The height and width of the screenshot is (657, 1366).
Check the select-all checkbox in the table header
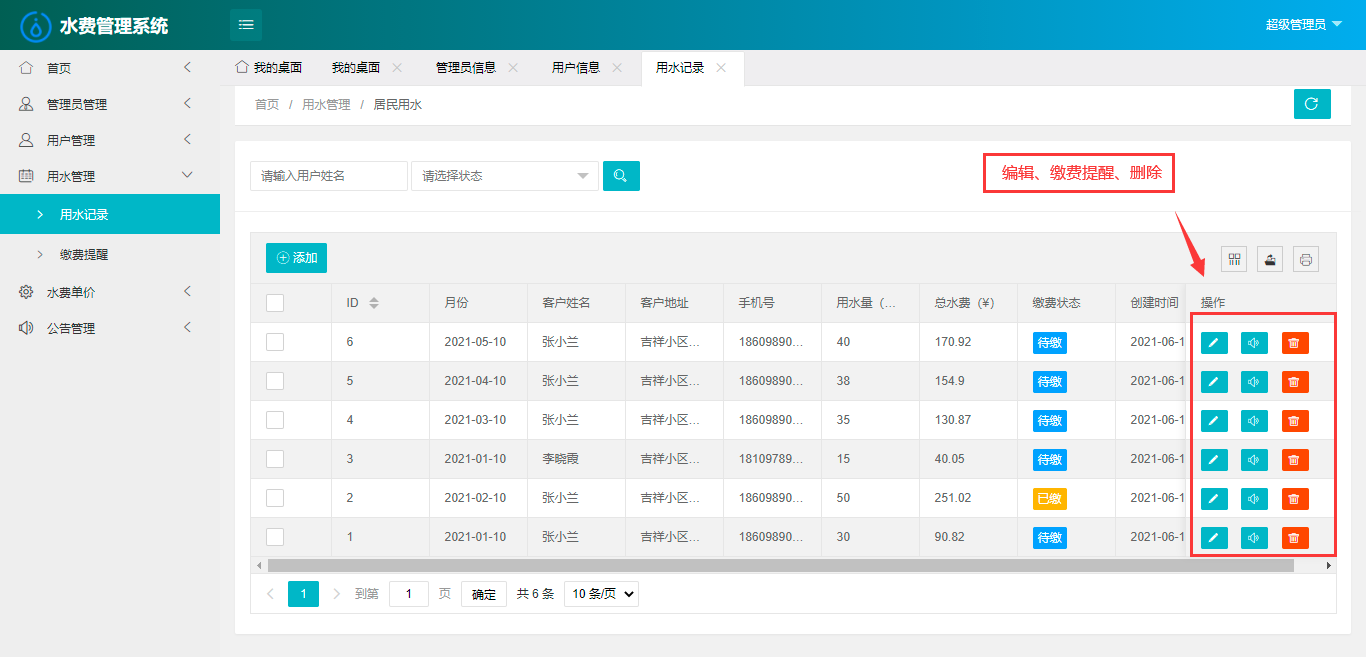(275, 303)
